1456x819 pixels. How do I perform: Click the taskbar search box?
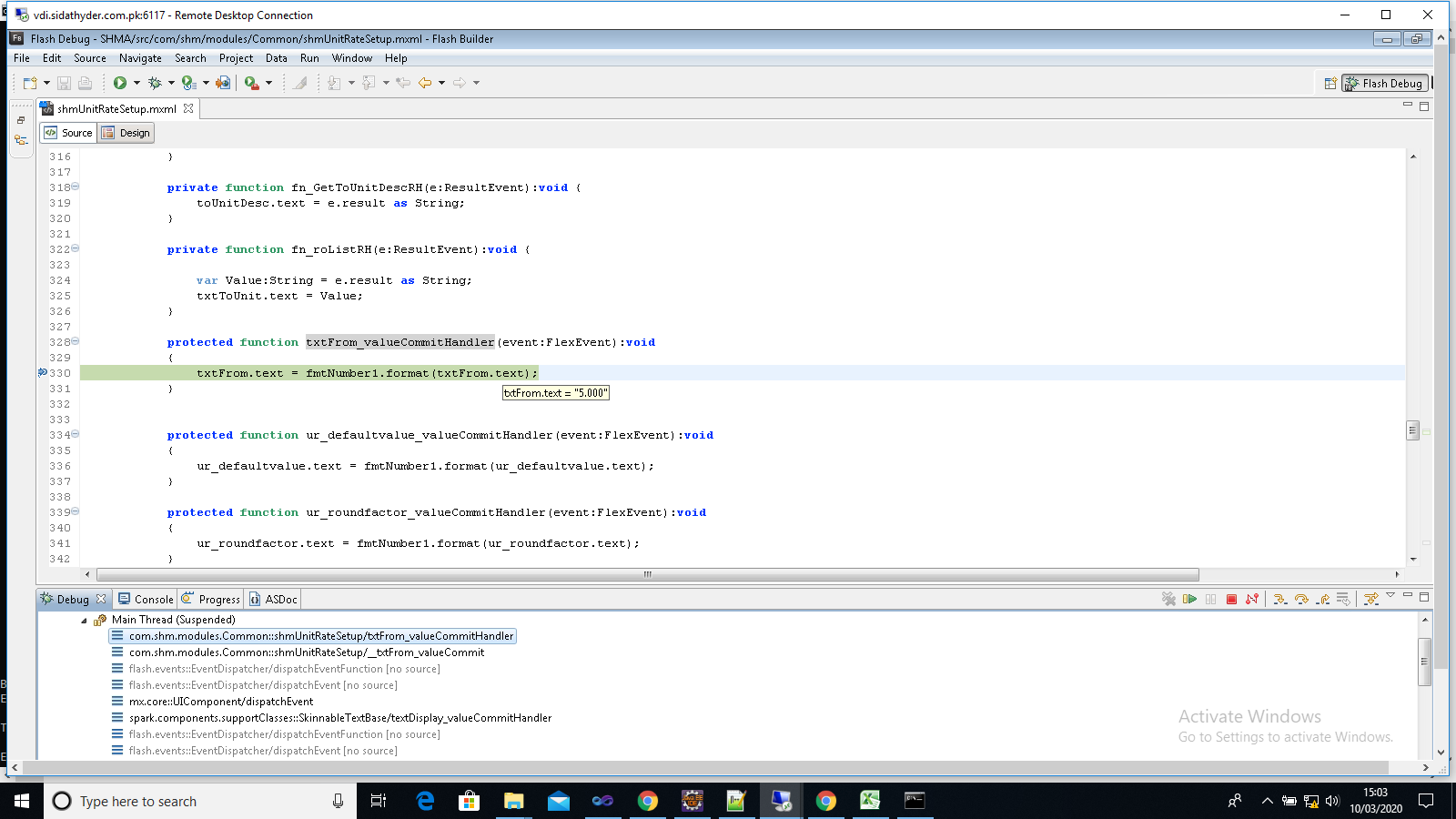[x=200, y=801]
